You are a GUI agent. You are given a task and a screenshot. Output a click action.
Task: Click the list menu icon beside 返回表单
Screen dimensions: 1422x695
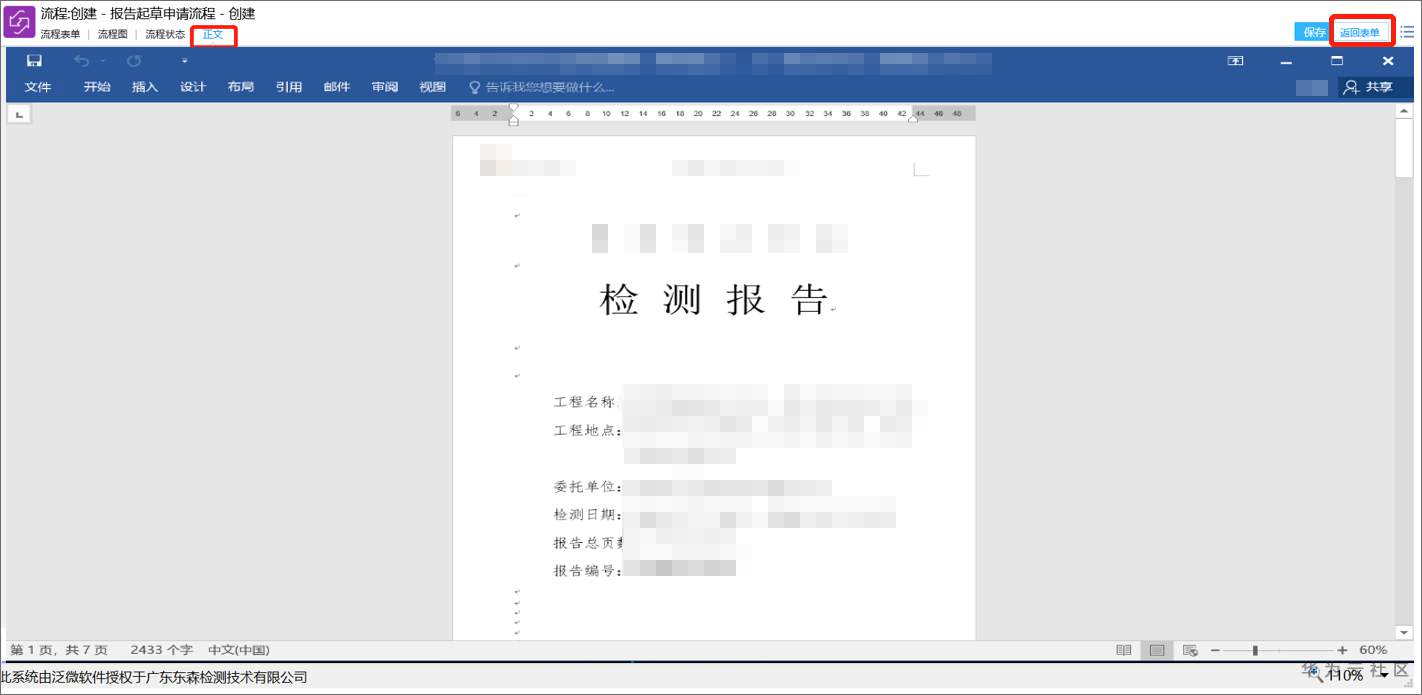click(1407, 32)
